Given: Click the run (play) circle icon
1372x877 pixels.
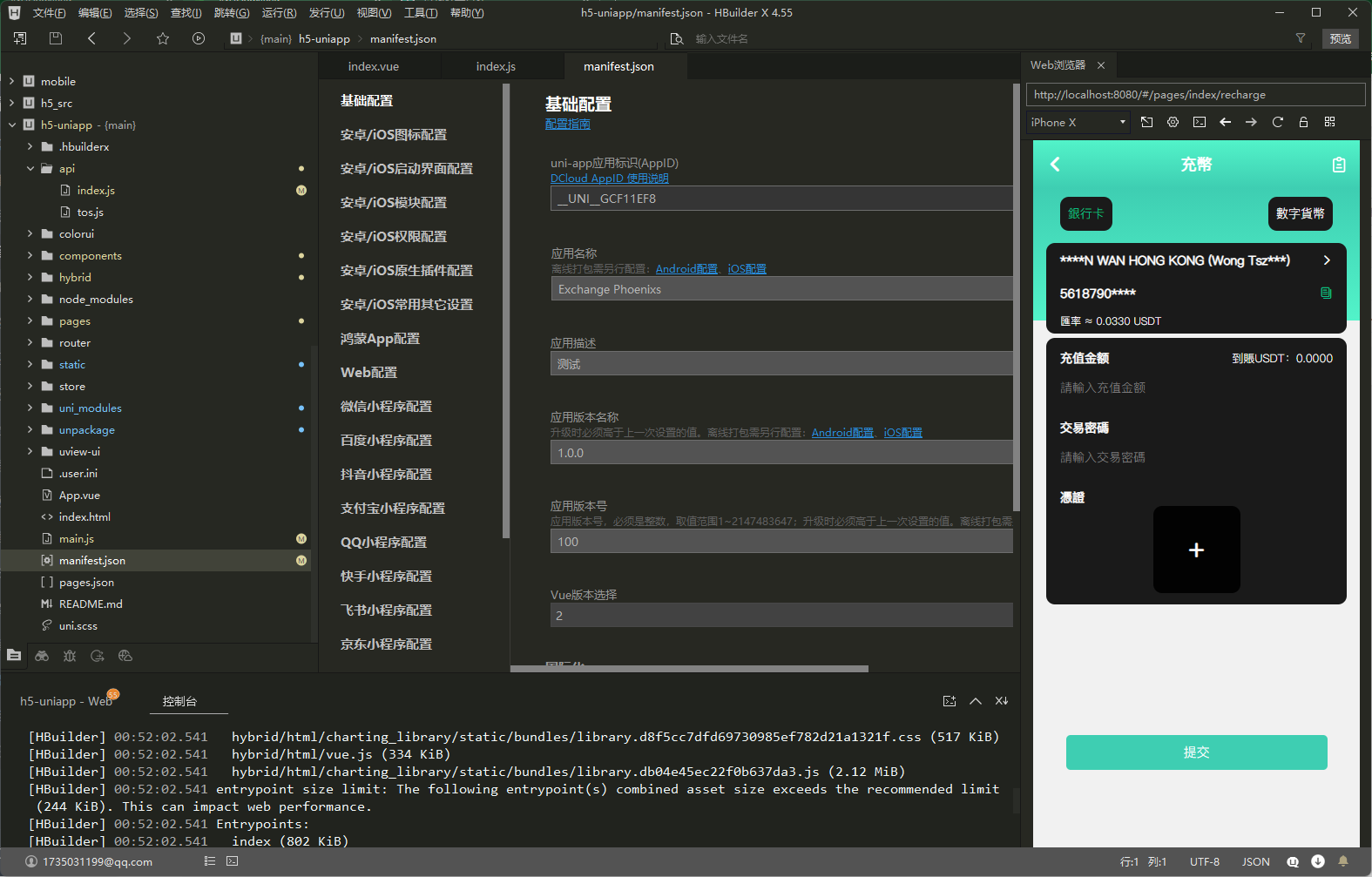Looking at the screenshot, I should point(199,38).
